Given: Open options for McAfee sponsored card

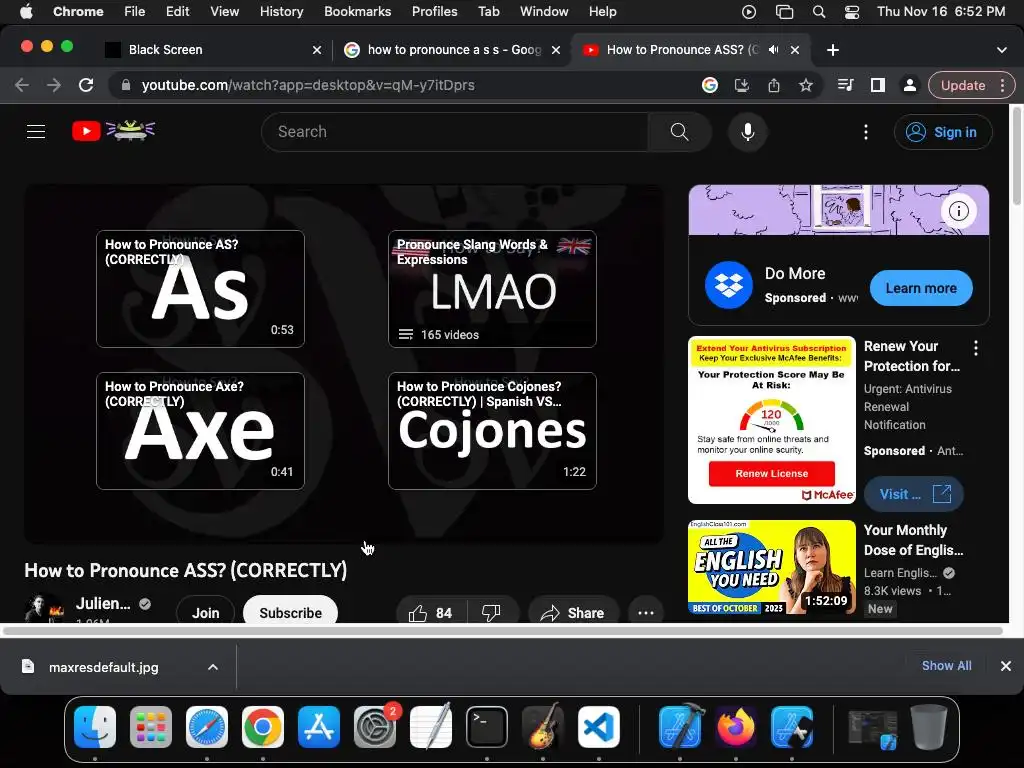Looking at the screenshot, I should [x=976, y=348].
